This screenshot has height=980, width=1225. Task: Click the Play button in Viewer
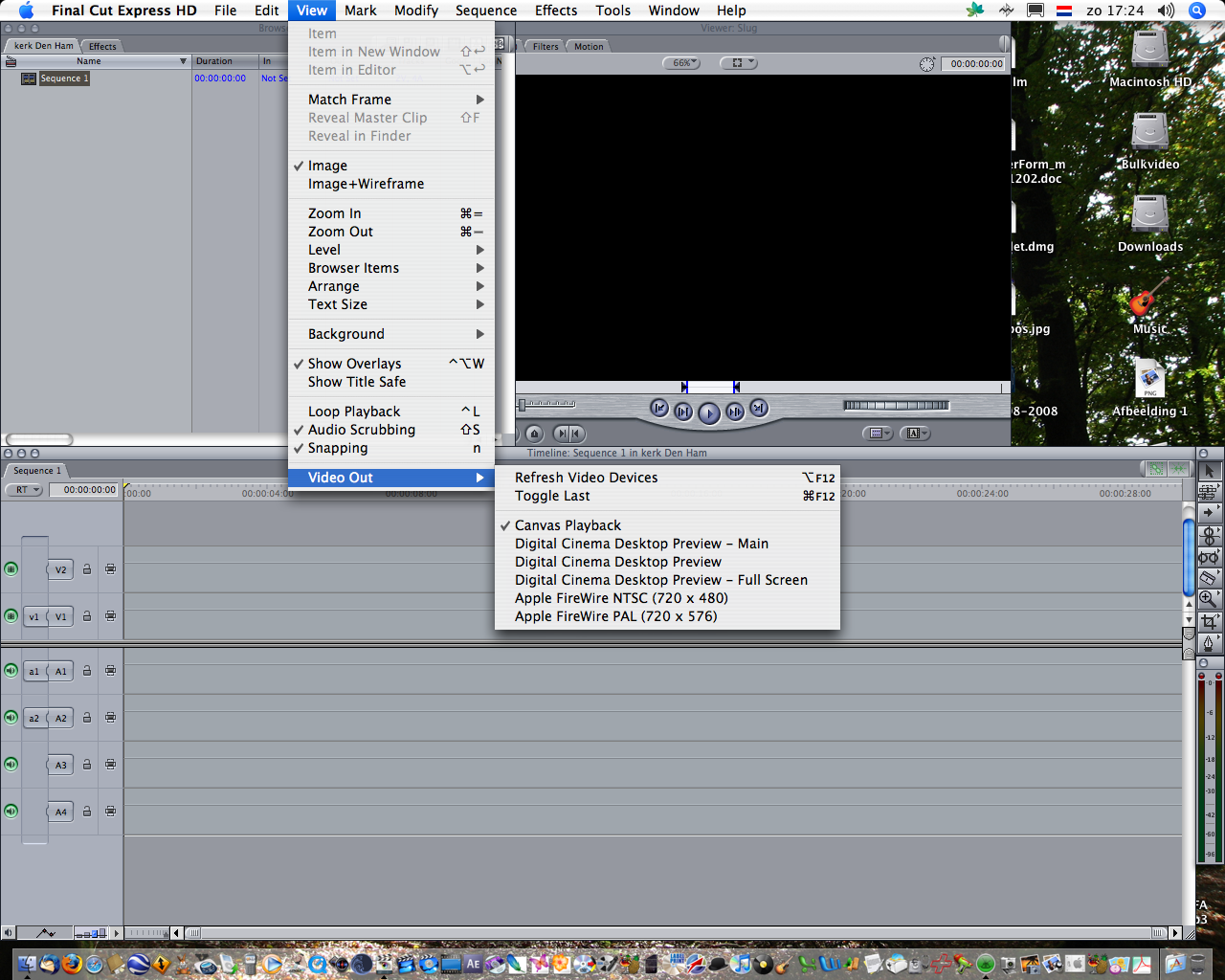coord(708,412)
